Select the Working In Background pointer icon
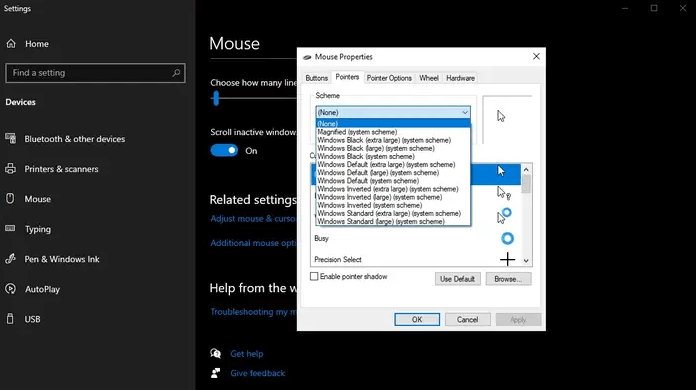 point(504,216)
